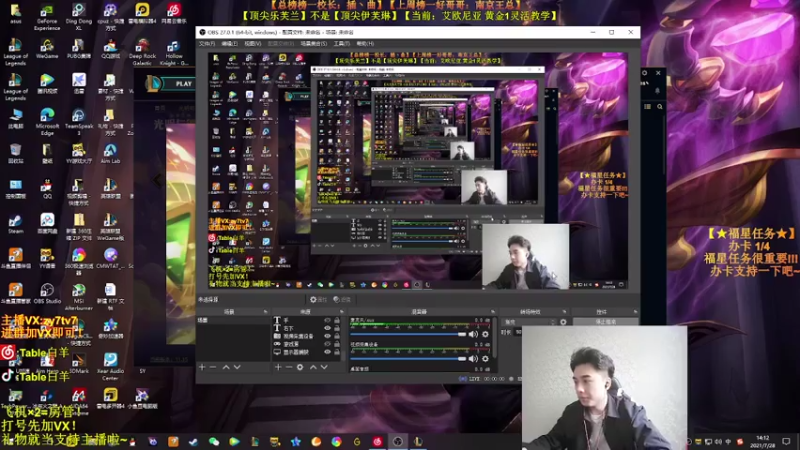Select the GeForce Experience desktop icon
The height and width of the screenshot is (450, 800).
coord(47,17)
